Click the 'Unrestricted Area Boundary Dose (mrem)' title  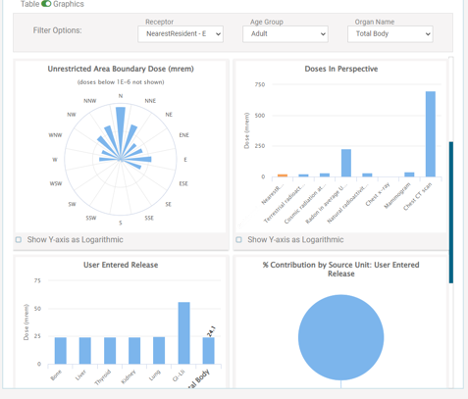point(121,69)
